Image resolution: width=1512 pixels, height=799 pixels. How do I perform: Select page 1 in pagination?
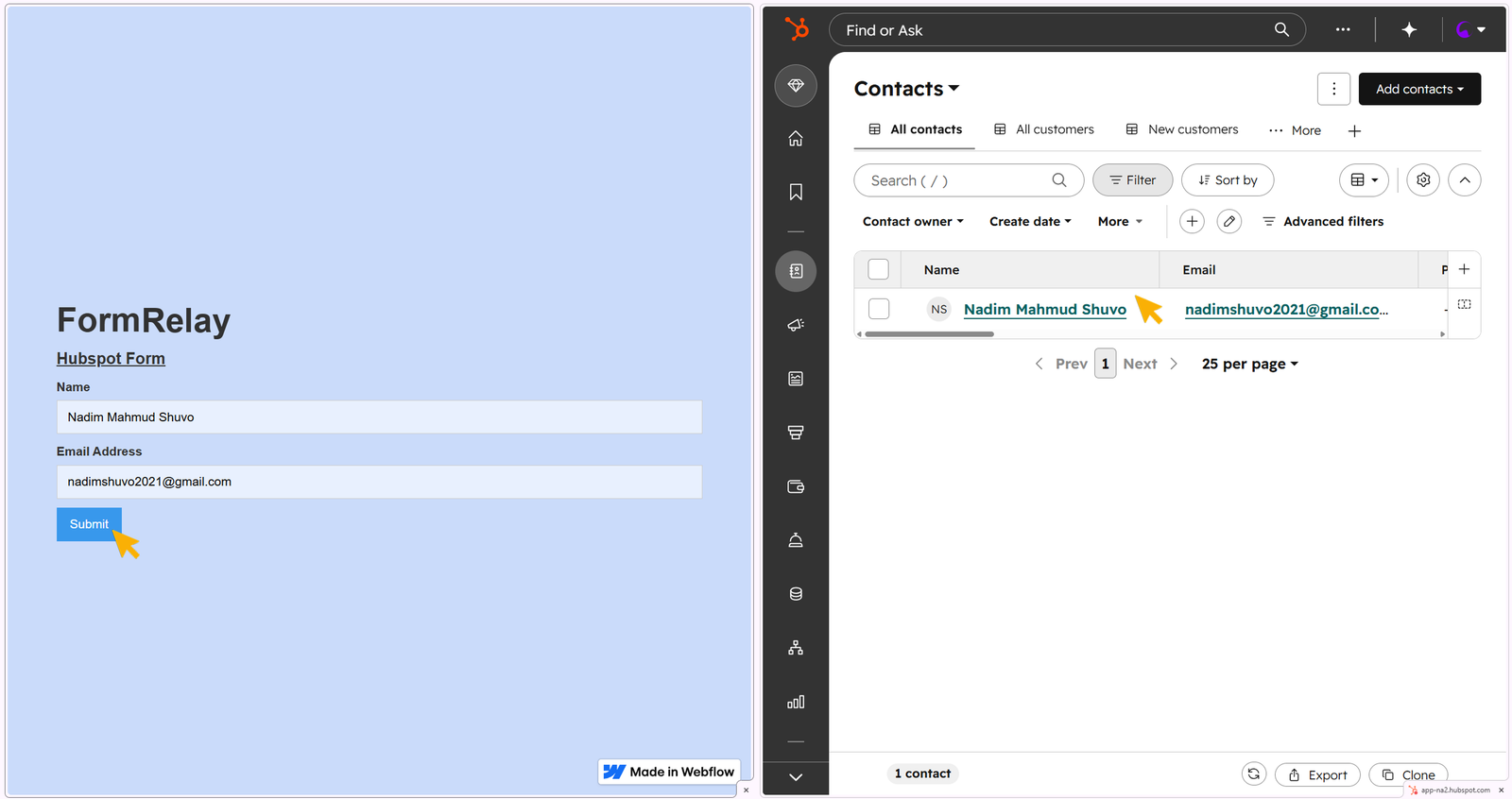[1105, 364]
